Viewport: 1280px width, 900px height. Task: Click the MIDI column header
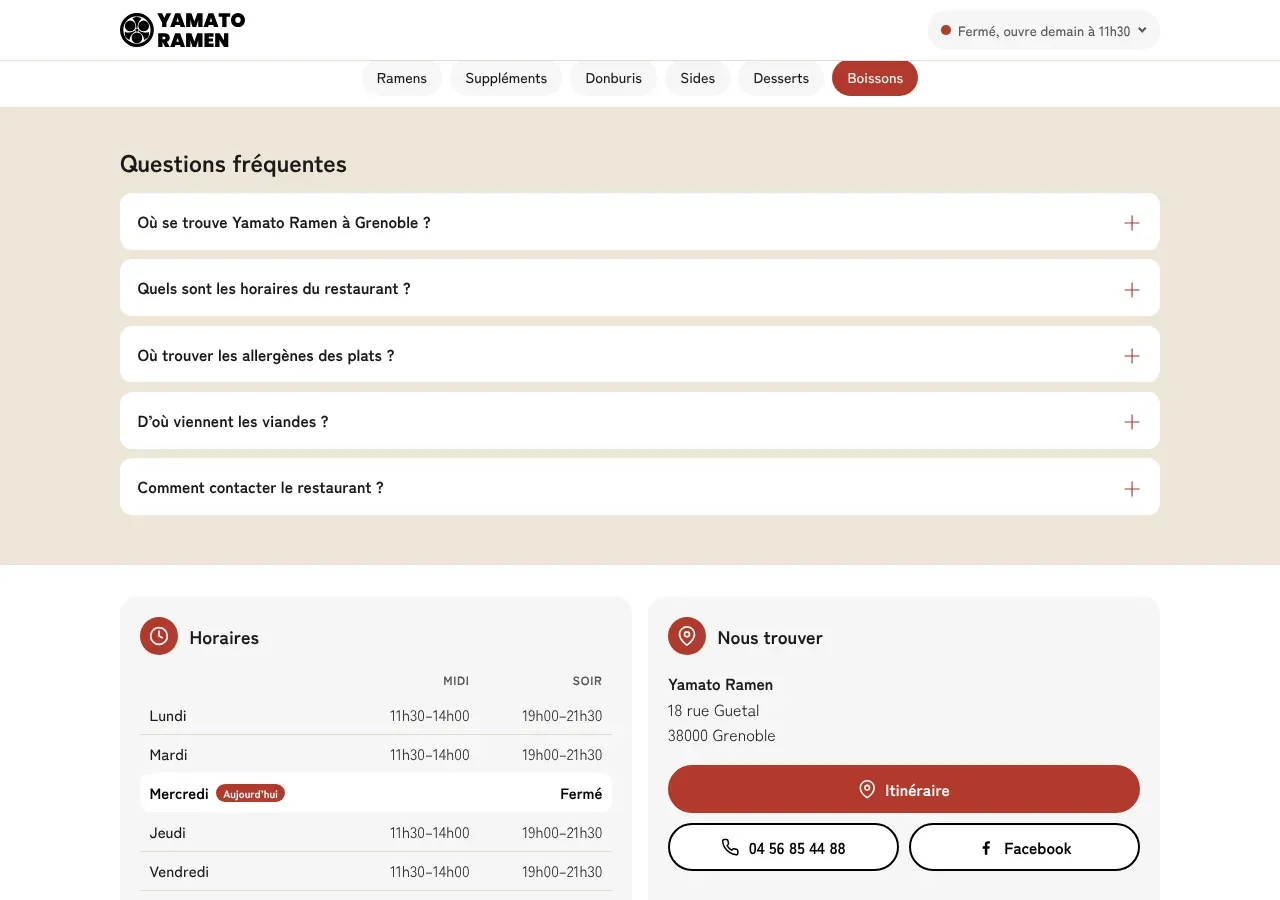point(456,681)
